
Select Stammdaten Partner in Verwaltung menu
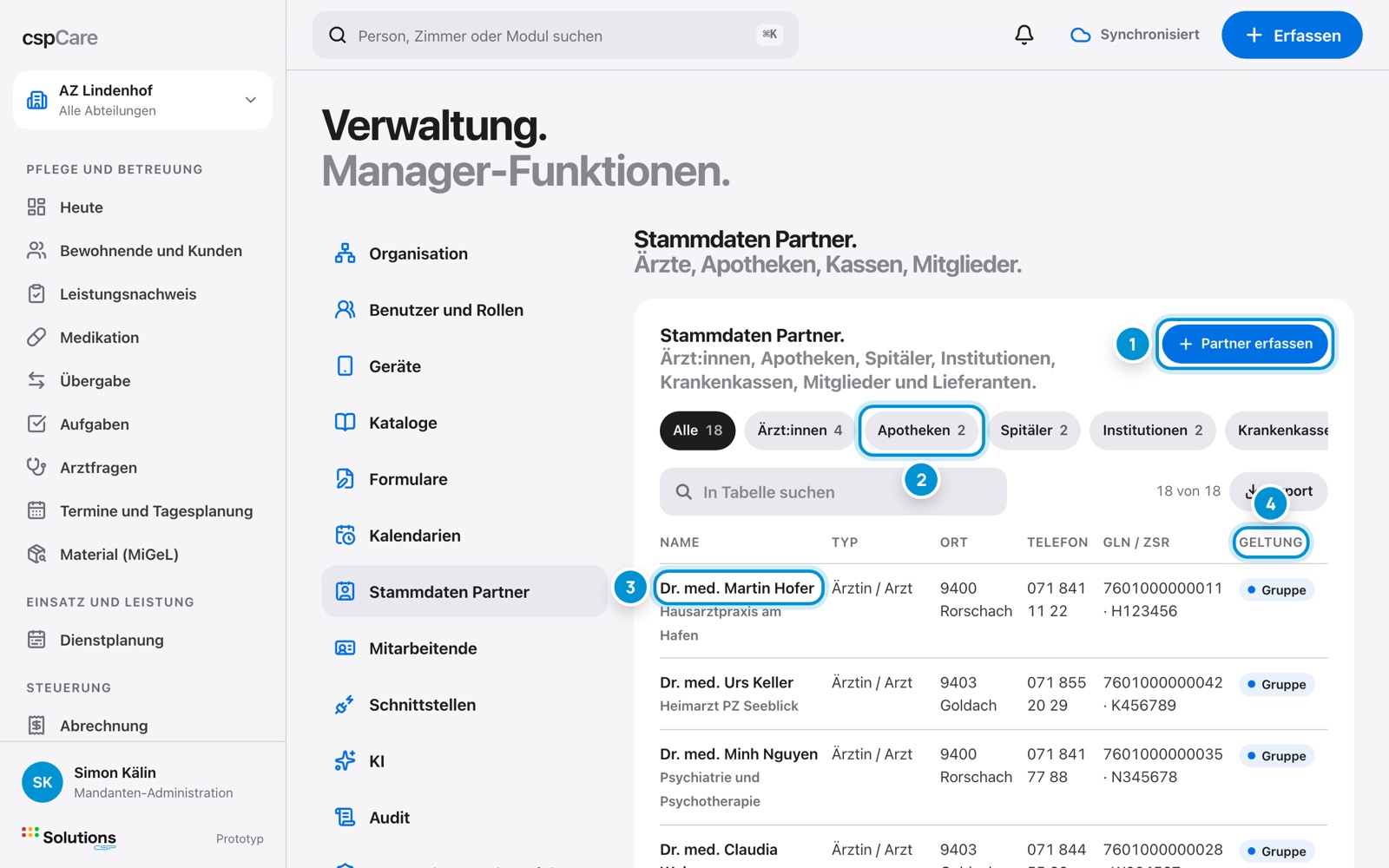[464, 592]
